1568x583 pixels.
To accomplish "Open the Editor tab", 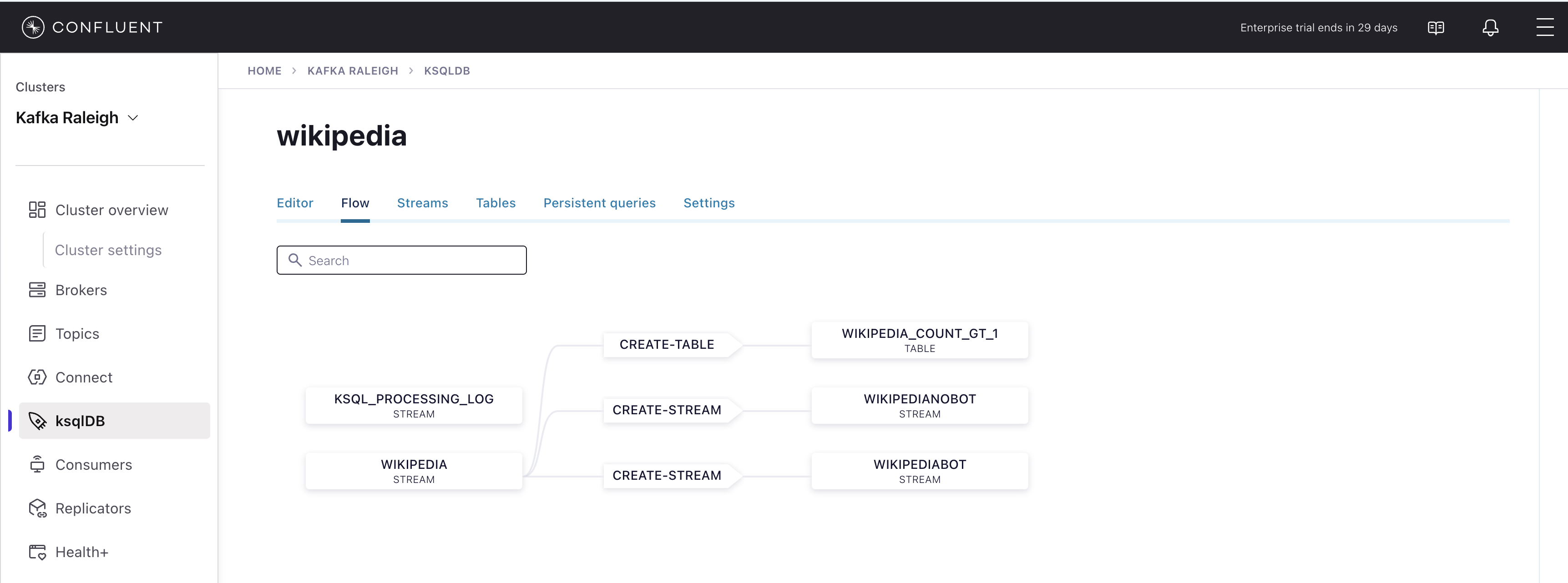I will point(294,203).
